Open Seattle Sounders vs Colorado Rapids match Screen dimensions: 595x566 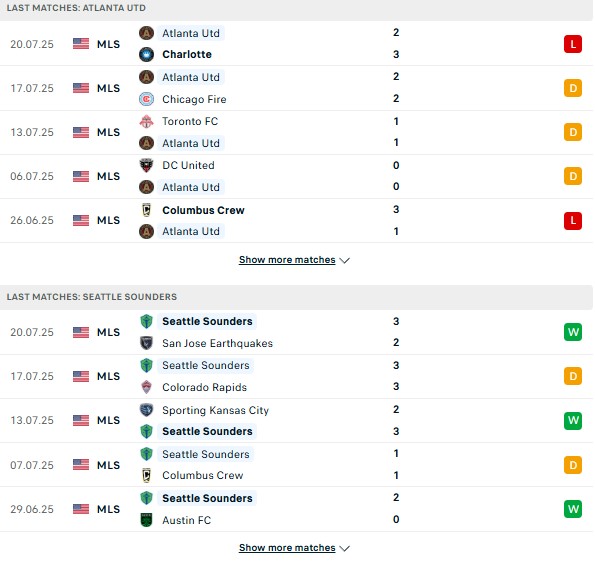click(296, 376)
